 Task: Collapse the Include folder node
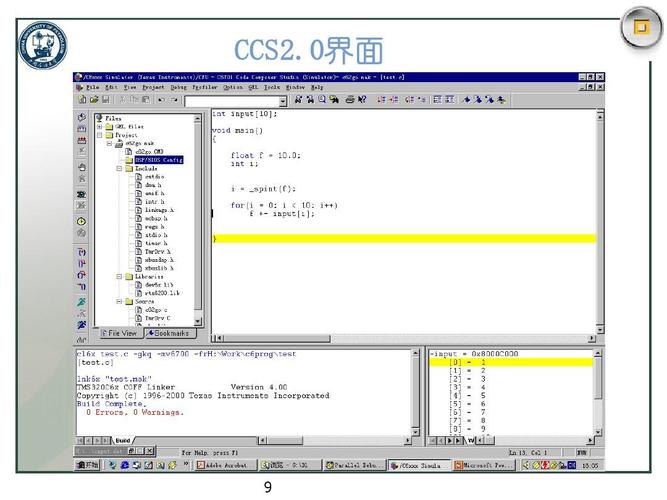(x=119, y=169)
